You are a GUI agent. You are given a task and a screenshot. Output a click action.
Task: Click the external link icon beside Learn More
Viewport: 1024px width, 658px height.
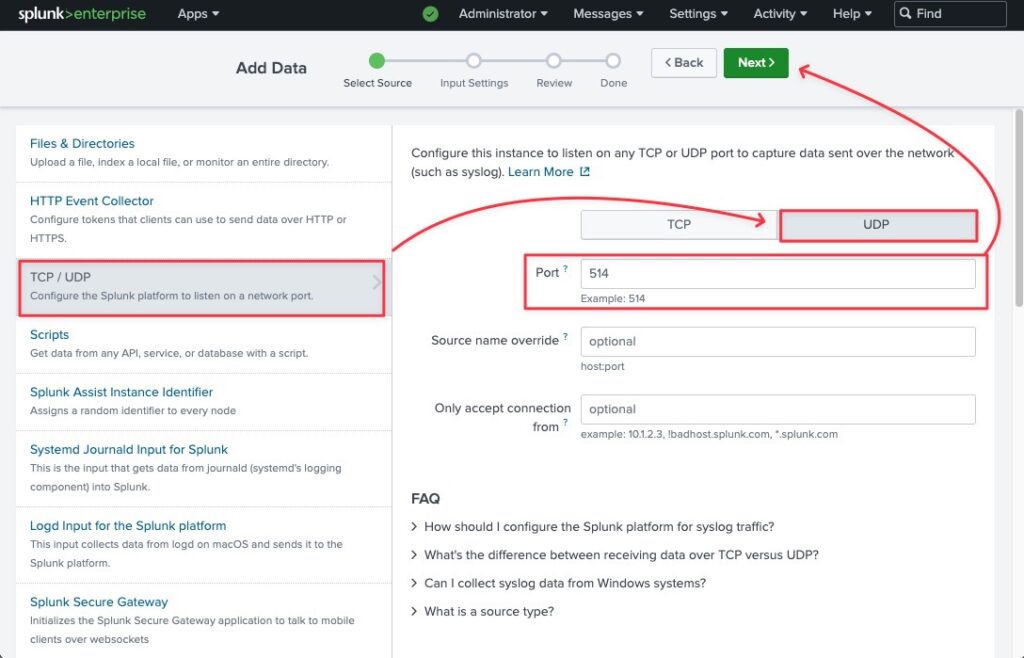pyautogui.click(x=584, y=172)
